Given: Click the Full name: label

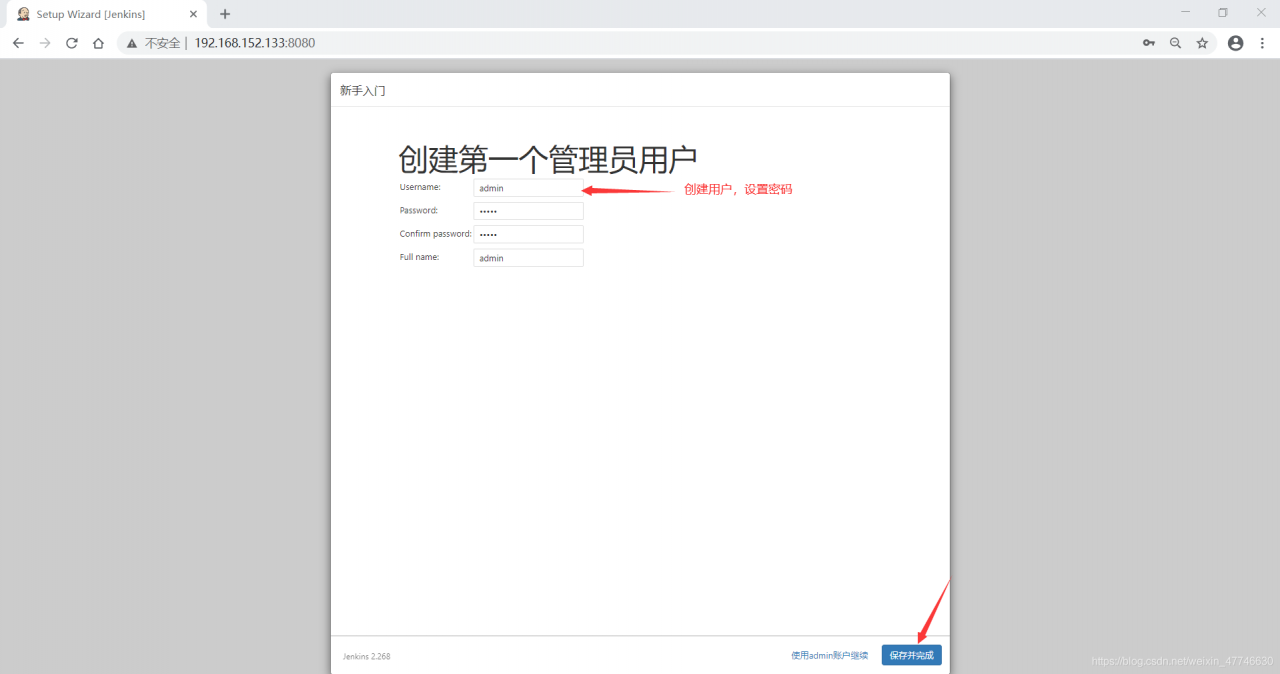Looking at the screenshot, I should pos(420,257).
